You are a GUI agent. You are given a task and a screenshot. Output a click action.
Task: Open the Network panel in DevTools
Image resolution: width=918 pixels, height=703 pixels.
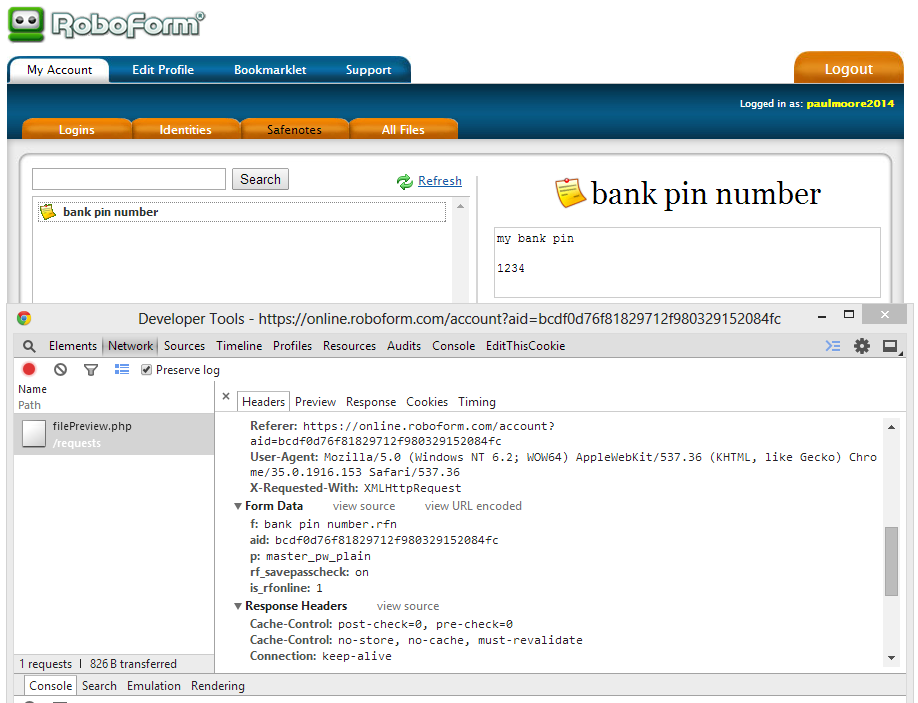point(130,346)
